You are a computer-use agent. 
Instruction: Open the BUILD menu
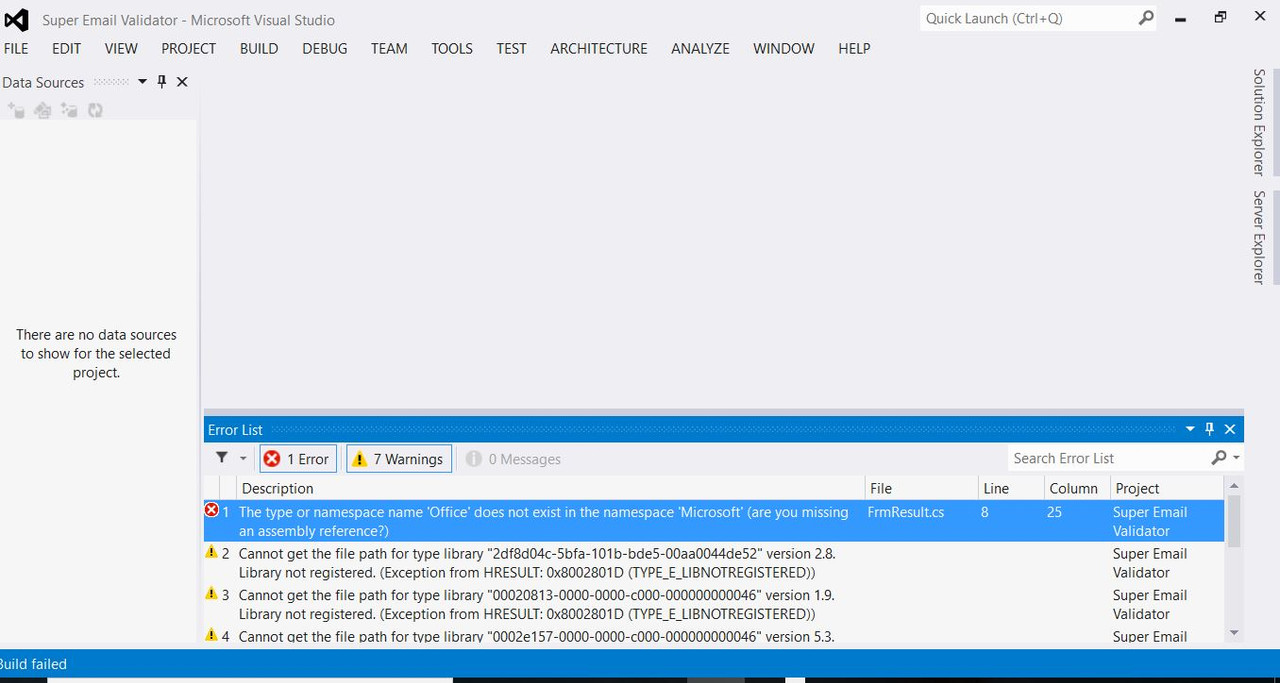click(x=259, y=48)
